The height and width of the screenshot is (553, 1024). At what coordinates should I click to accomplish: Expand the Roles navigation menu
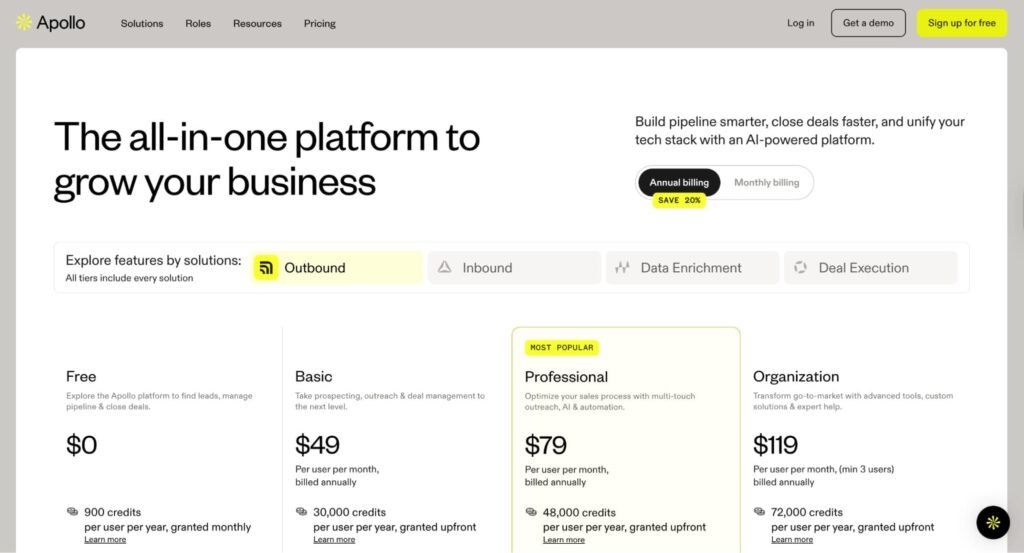click(x=198, y=23)
